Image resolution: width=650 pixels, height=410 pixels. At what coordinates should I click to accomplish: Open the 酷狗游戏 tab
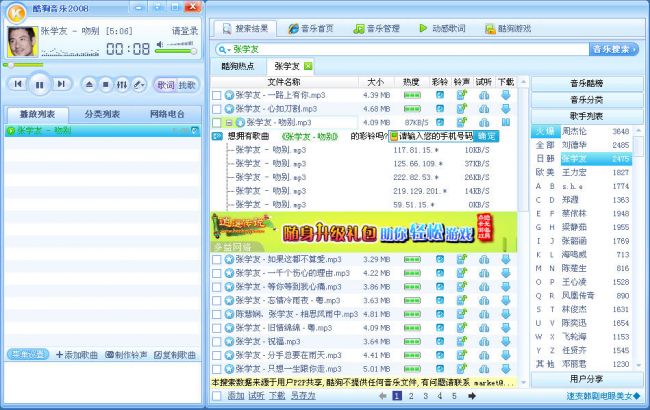[508, 29]
